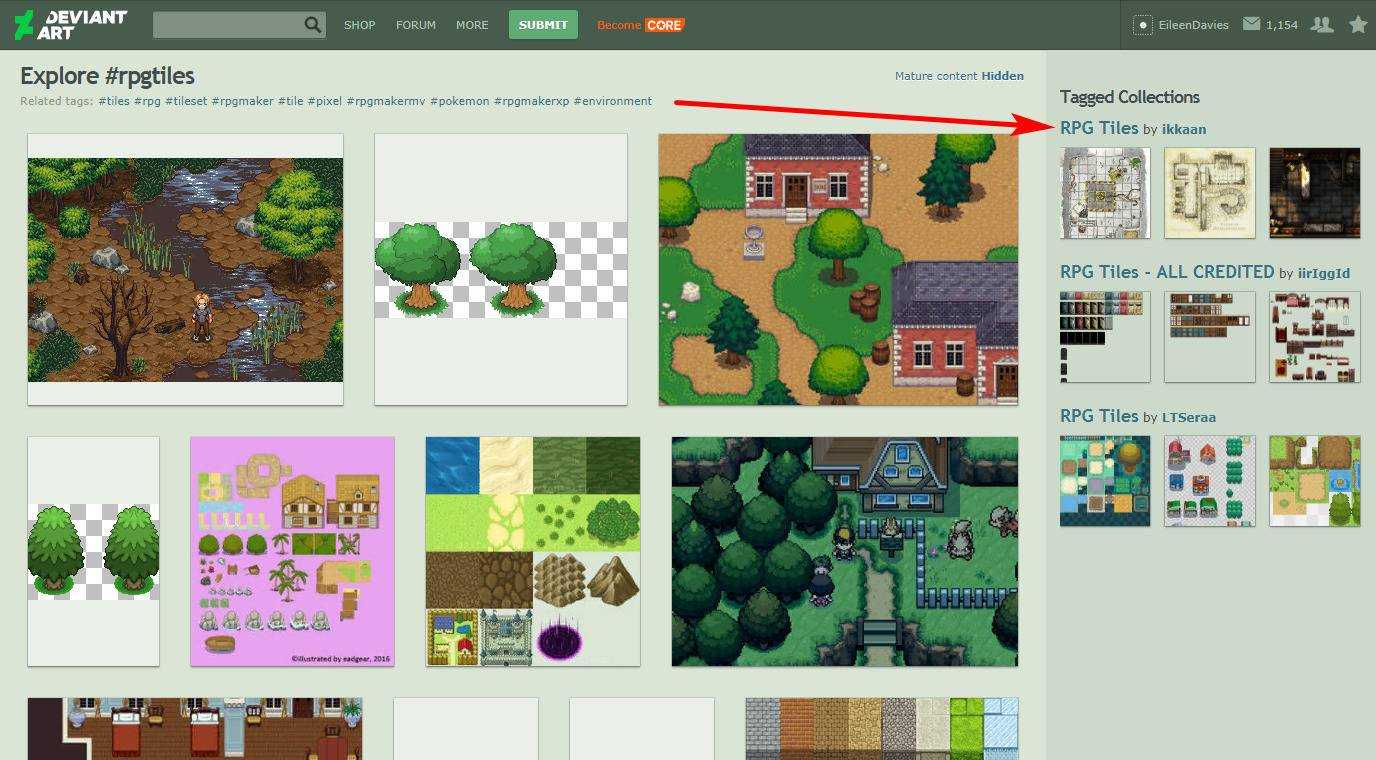Open the messages envelope icon
This screenshot has height=760, width=1376.
pyautogui.click(x=1251, y=24)
